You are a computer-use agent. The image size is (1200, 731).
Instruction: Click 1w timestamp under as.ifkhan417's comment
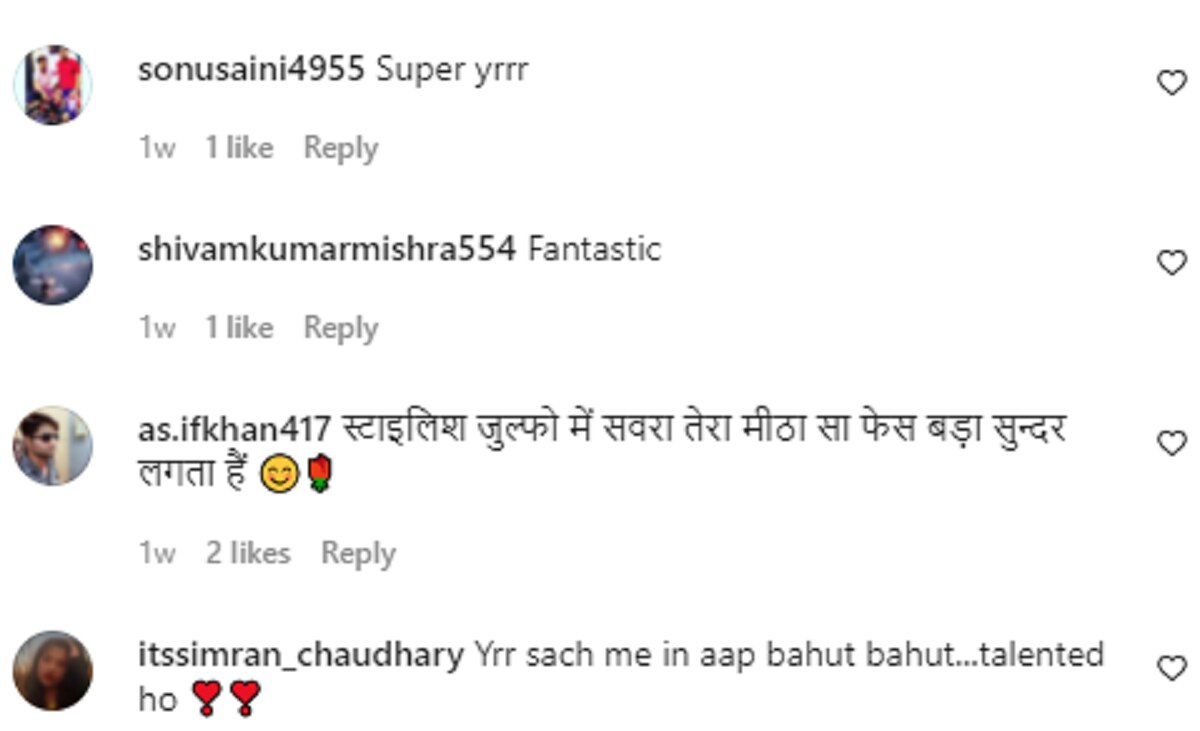(157, 553)
